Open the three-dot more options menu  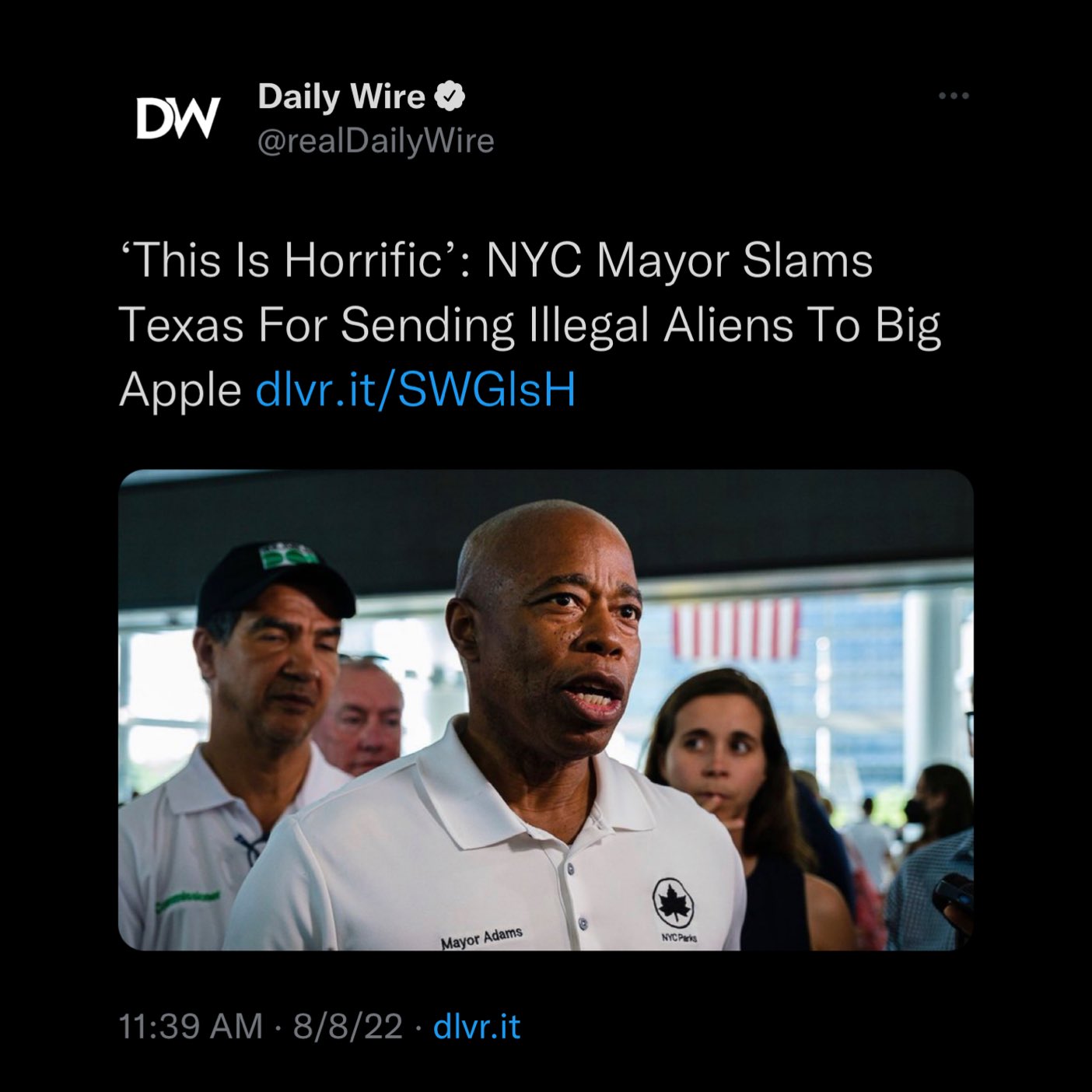pyautogui.click(x=954, y=96)
